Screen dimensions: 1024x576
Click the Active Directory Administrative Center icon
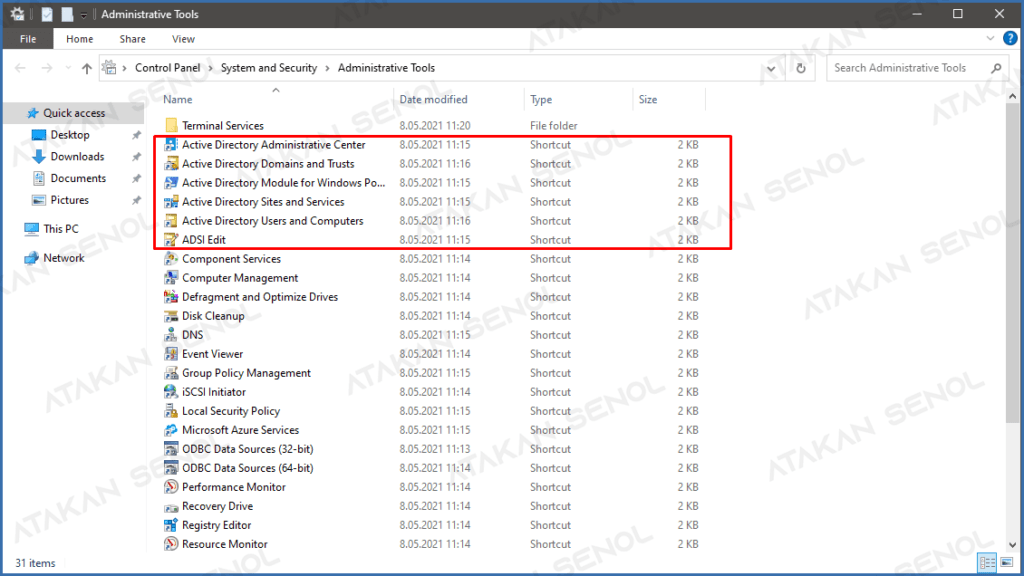coord(171,144)
